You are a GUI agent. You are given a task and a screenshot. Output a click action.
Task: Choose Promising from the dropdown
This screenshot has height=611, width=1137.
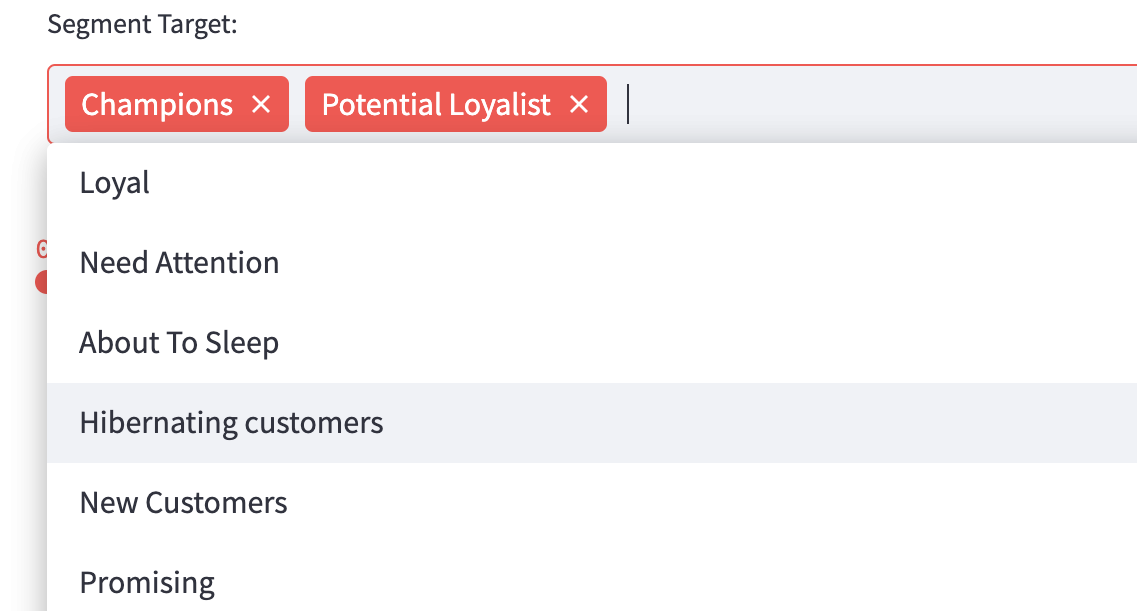point(147,582)
